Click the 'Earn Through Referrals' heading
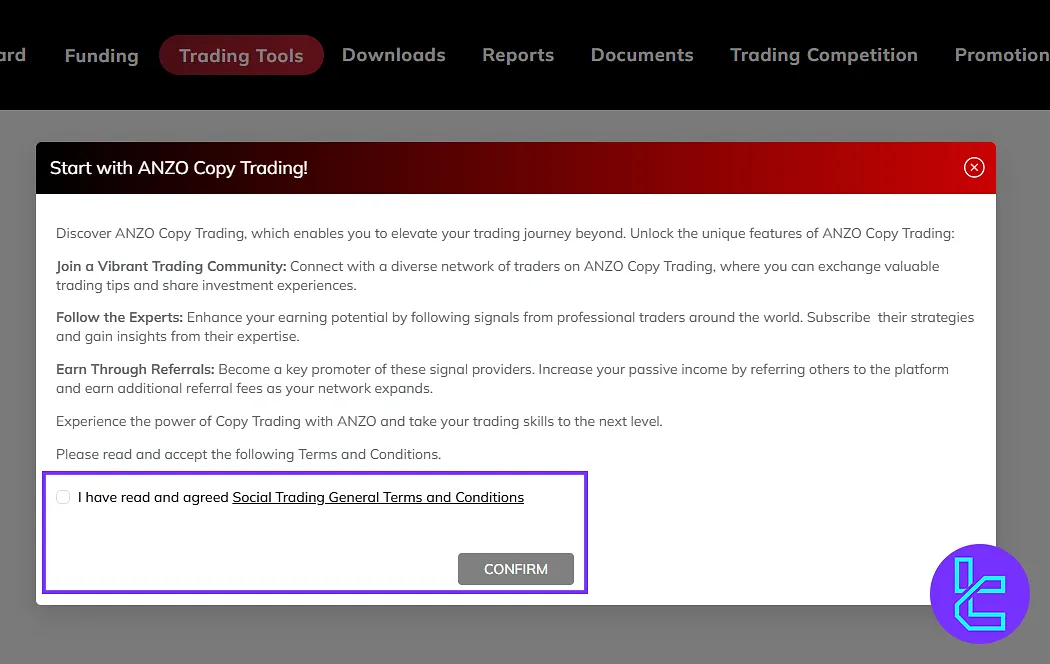Screen dimensions: 1050x664 point(135,369)
